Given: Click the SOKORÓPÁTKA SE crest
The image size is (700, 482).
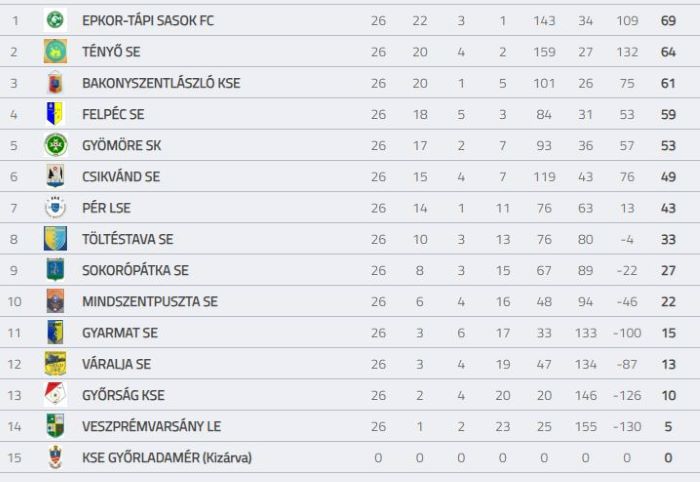Looking at the screenshot, I should [55, 270].
